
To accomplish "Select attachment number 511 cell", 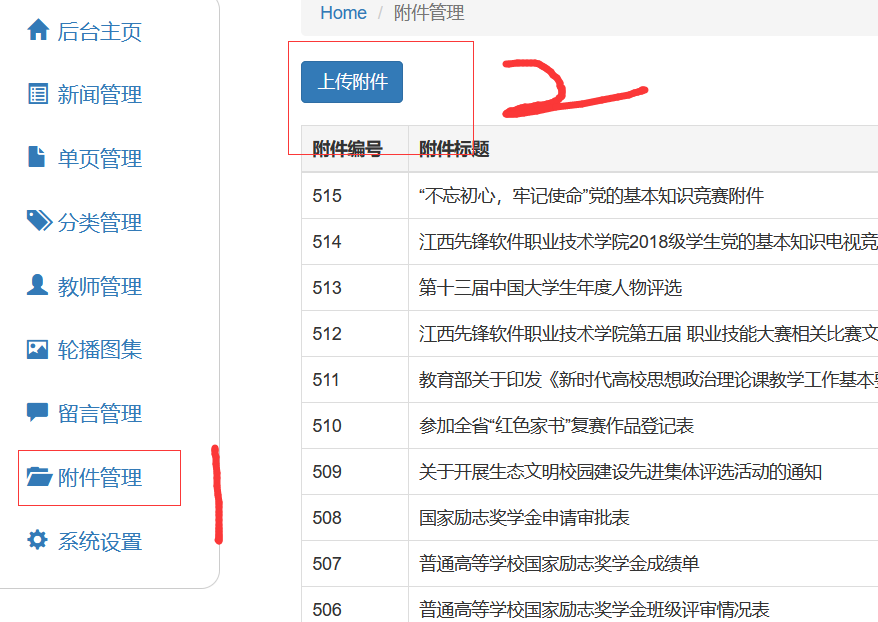I will [355, 380].
